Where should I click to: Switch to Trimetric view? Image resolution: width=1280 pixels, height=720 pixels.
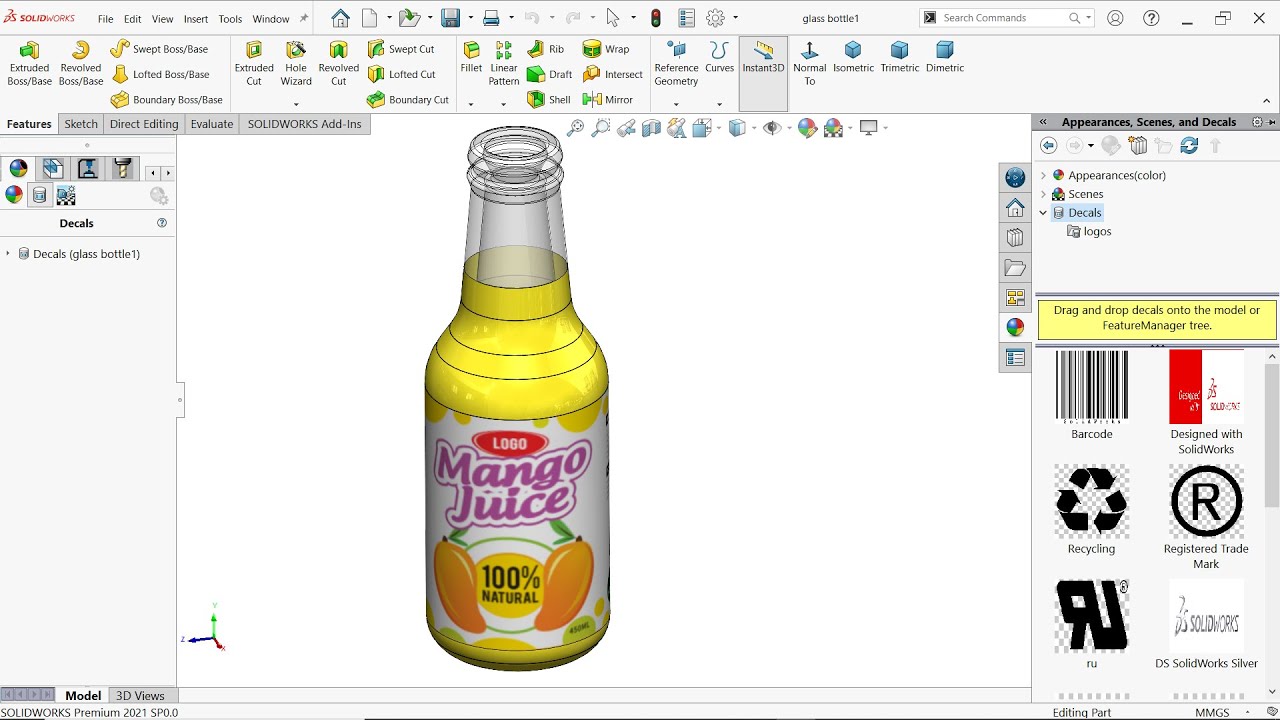pos(900,57)
